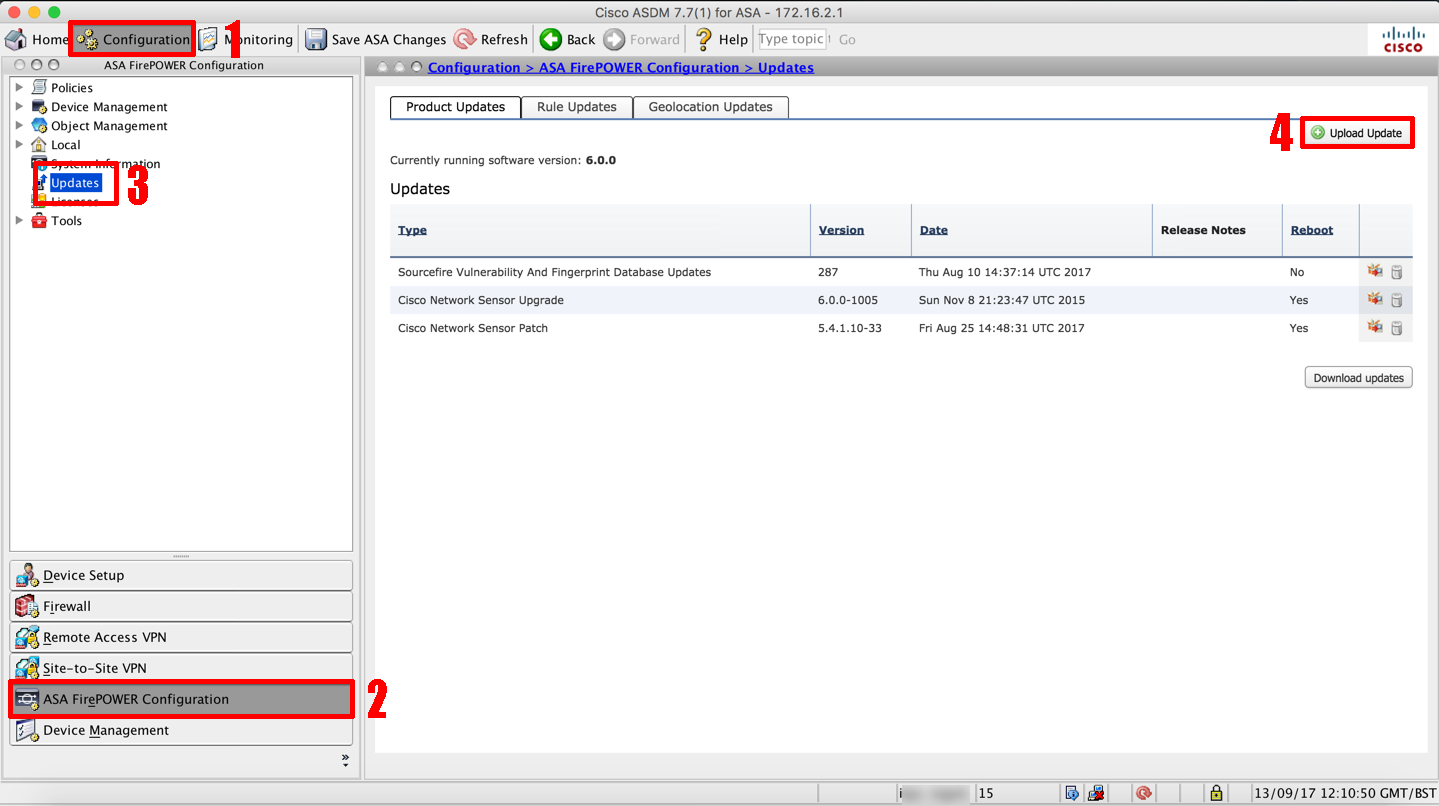This screenshot has height=806, width=1439.
Task: Open the Remote Access VPN section
Action: (181, 637)
